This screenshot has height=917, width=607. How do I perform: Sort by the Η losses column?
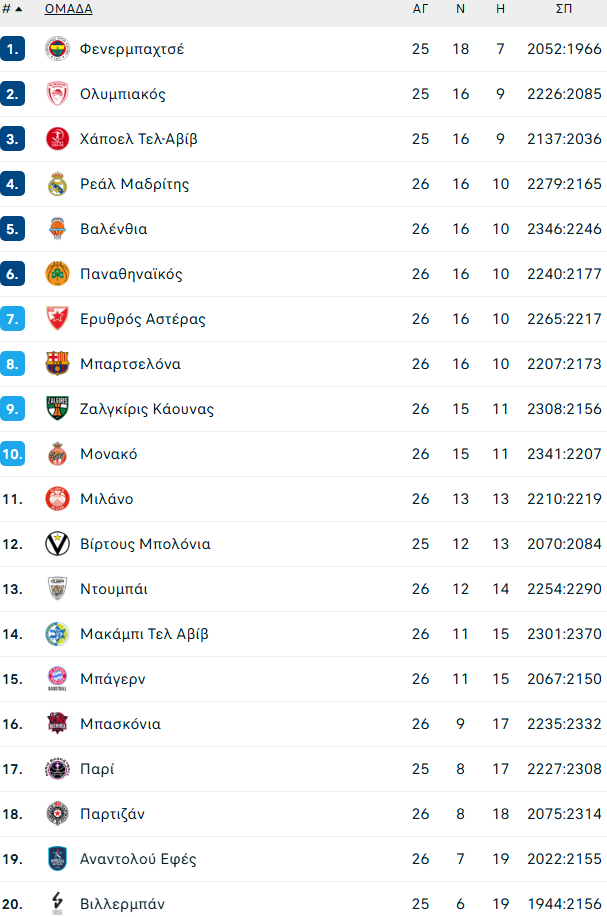coord(500,9)
